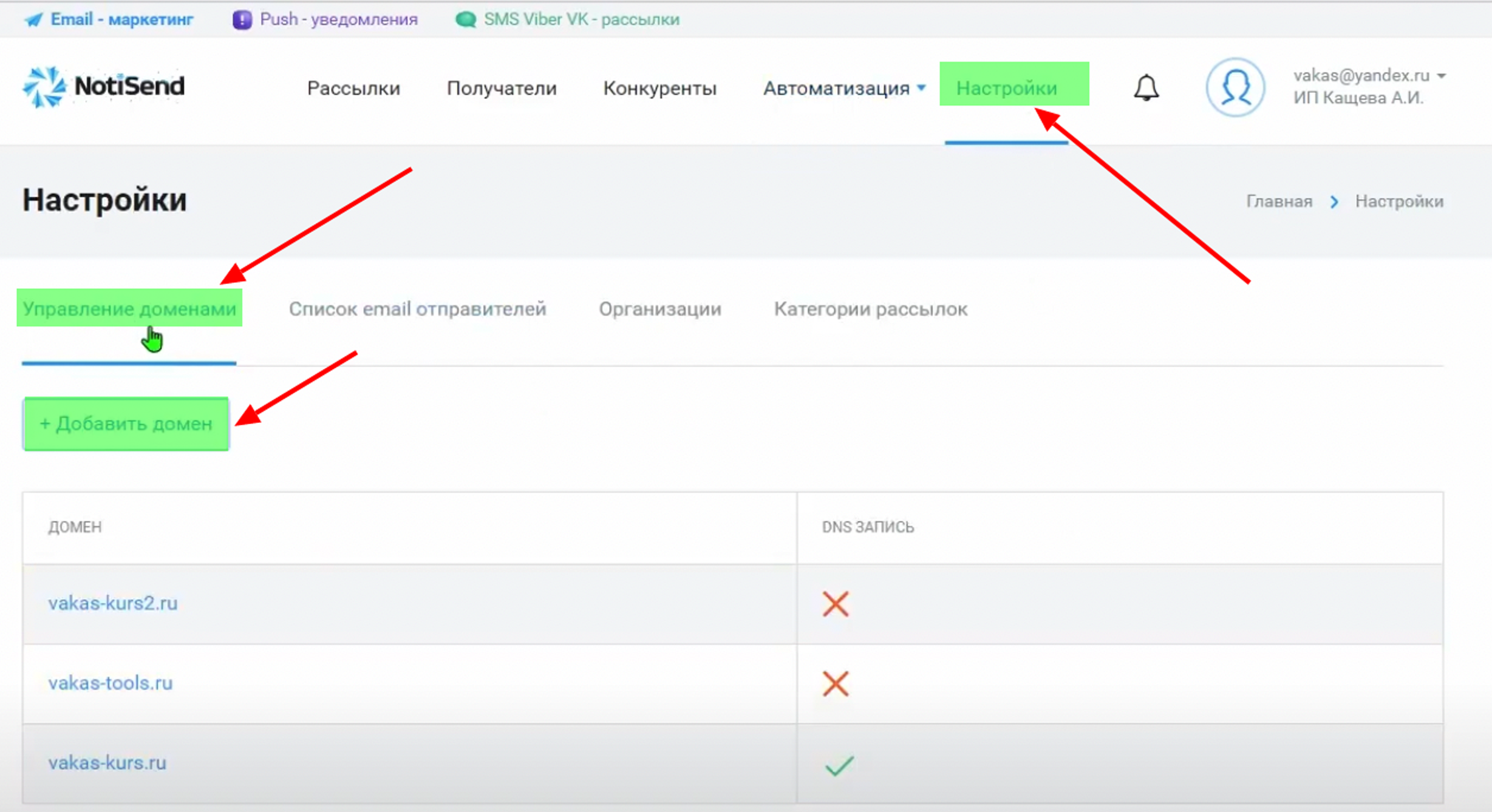Click the NotiSend snowflake logo icon
This screenshot has width=1492, height=812.
(x=44, y=87)
